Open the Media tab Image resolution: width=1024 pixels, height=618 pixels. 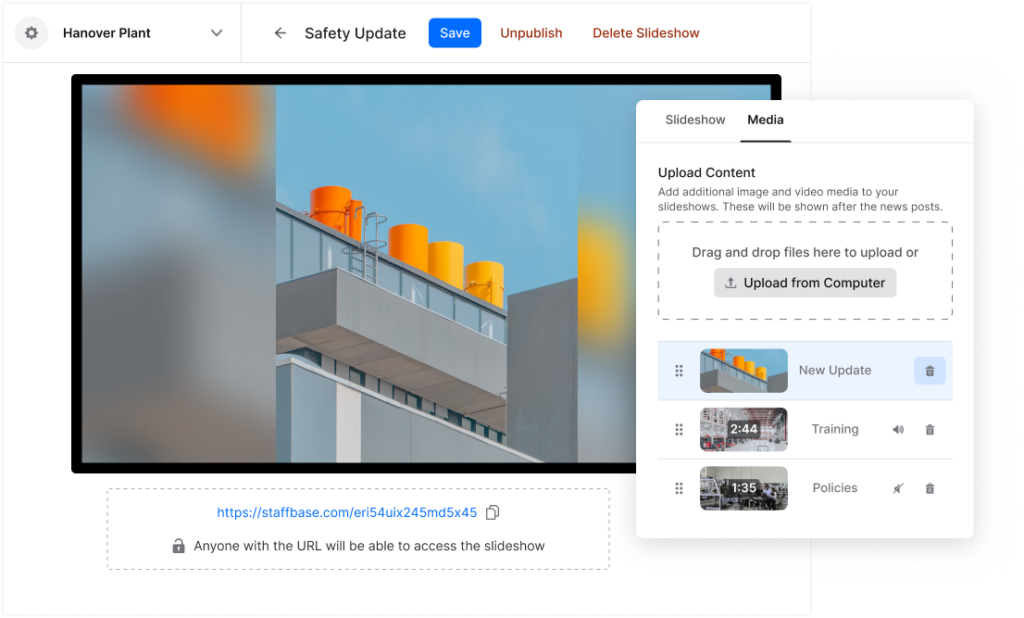[765, 120]
